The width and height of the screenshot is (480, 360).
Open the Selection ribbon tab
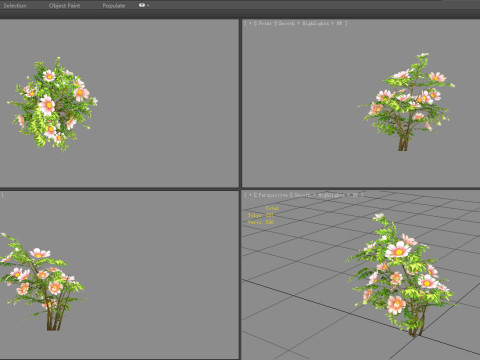(x=15, y=6)
